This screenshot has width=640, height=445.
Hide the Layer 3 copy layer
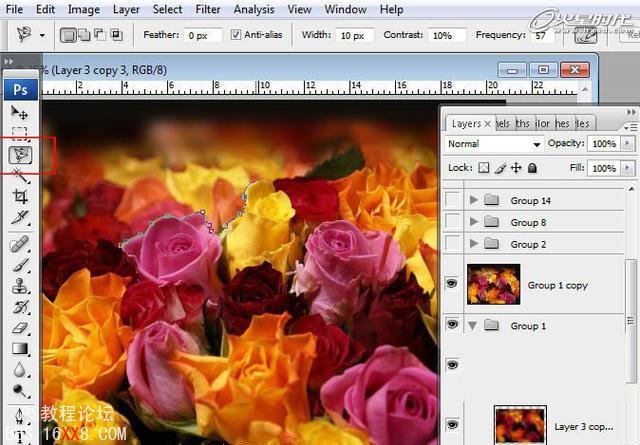tap(452, 425)
